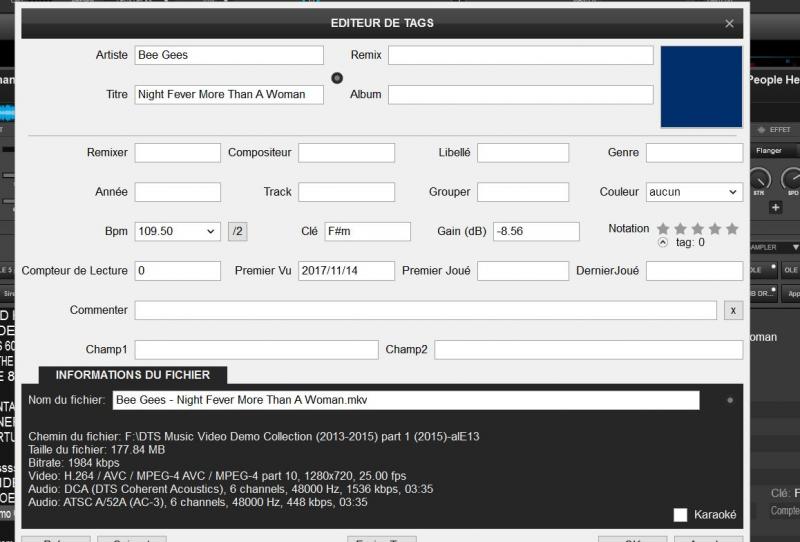Image resolution: width=800 pixels, height=542 pixels.
Task: Click the Premier Vu date field
Action: (346, 270)
